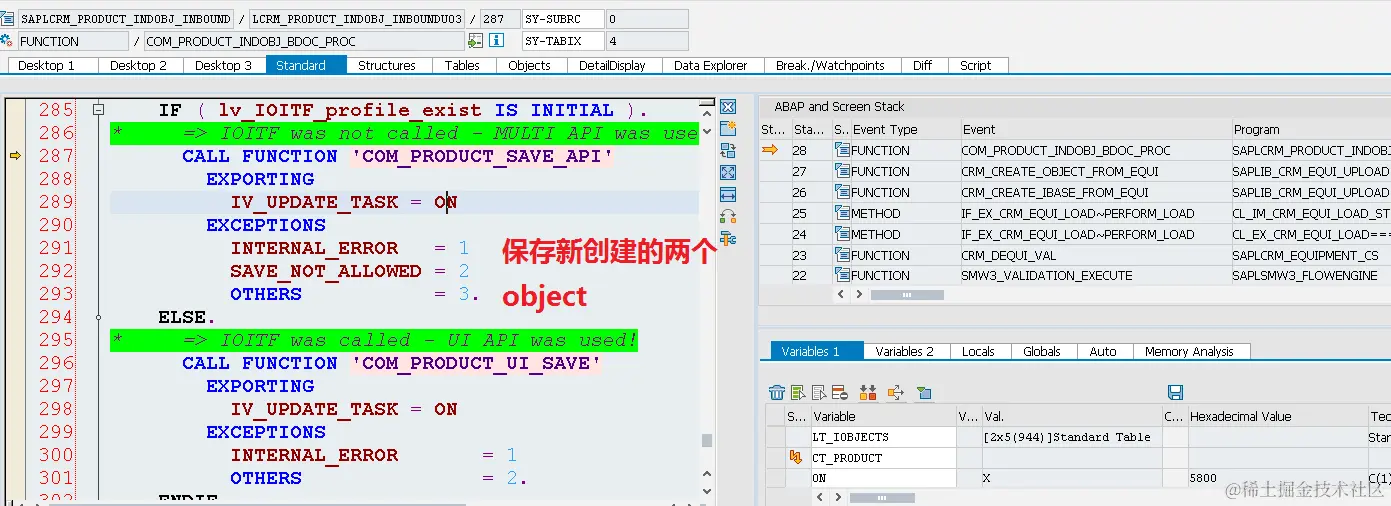Click the blue information icon near SY-TABIX
This screenshot has height=506, width=1391.
(496, 41)
